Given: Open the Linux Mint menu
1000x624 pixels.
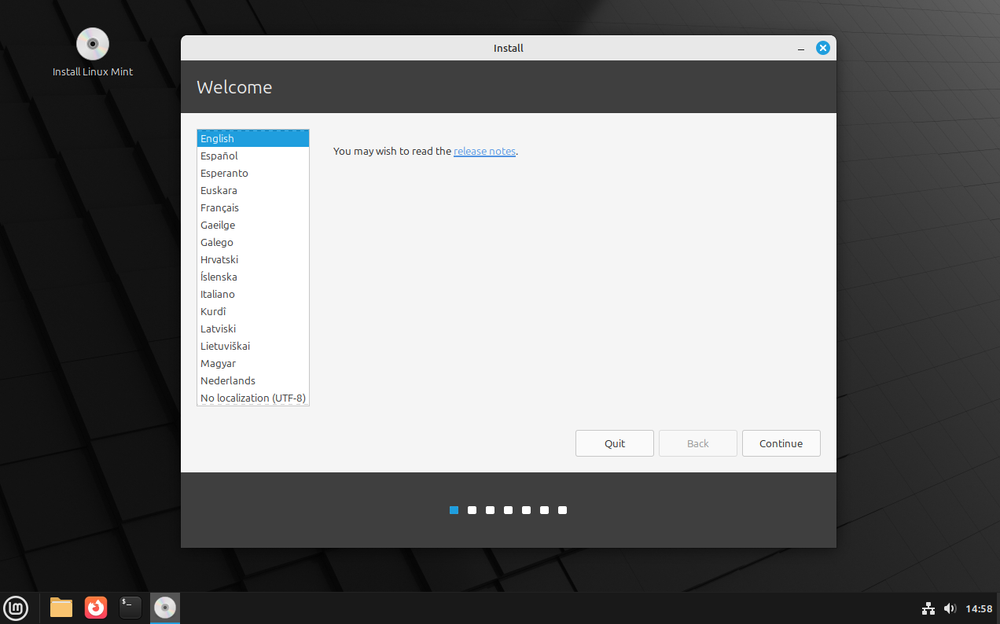Looking at the screenshot, I should [x=15, y=607].
